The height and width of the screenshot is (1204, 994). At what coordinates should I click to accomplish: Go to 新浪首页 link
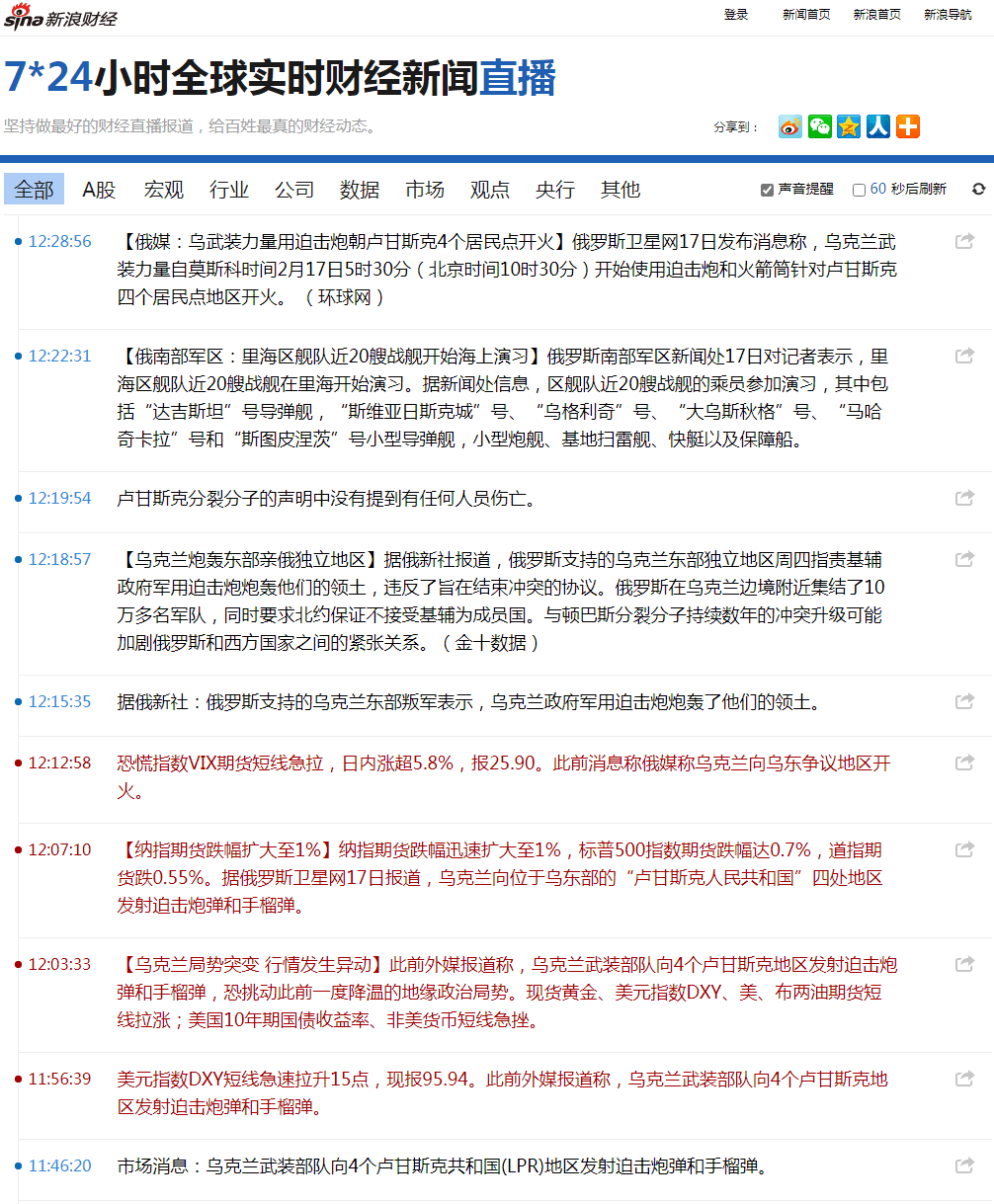pos(877,15)
